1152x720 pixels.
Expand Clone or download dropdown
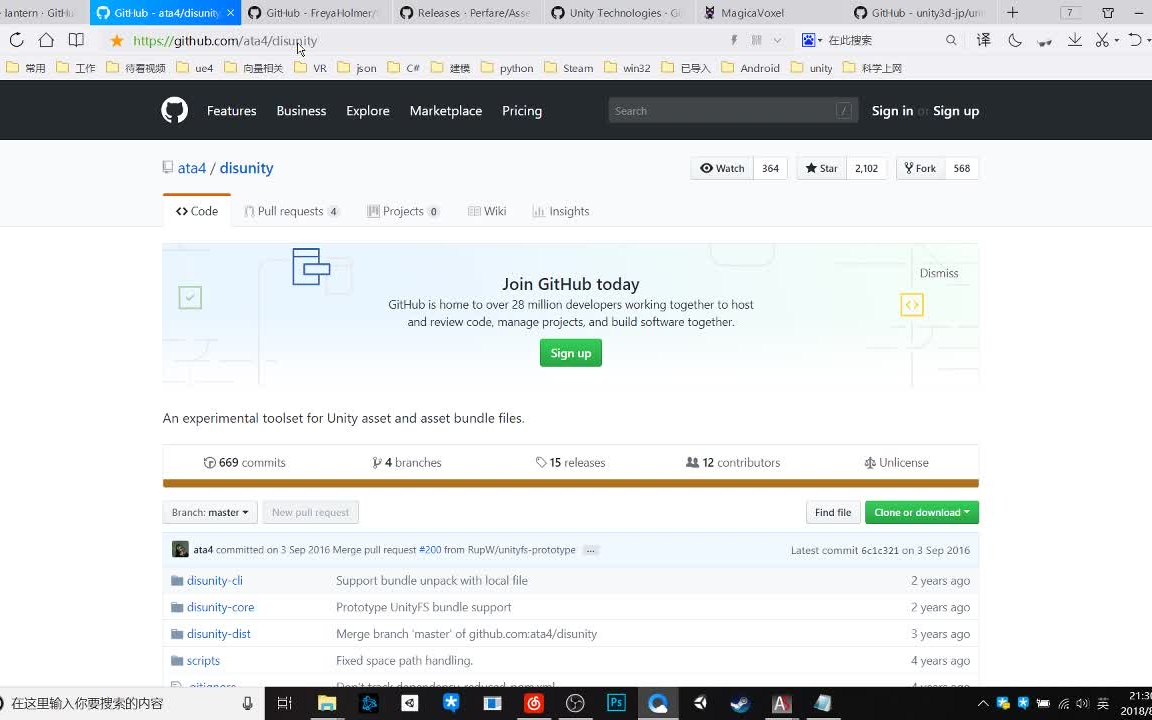tap(921, 512)
